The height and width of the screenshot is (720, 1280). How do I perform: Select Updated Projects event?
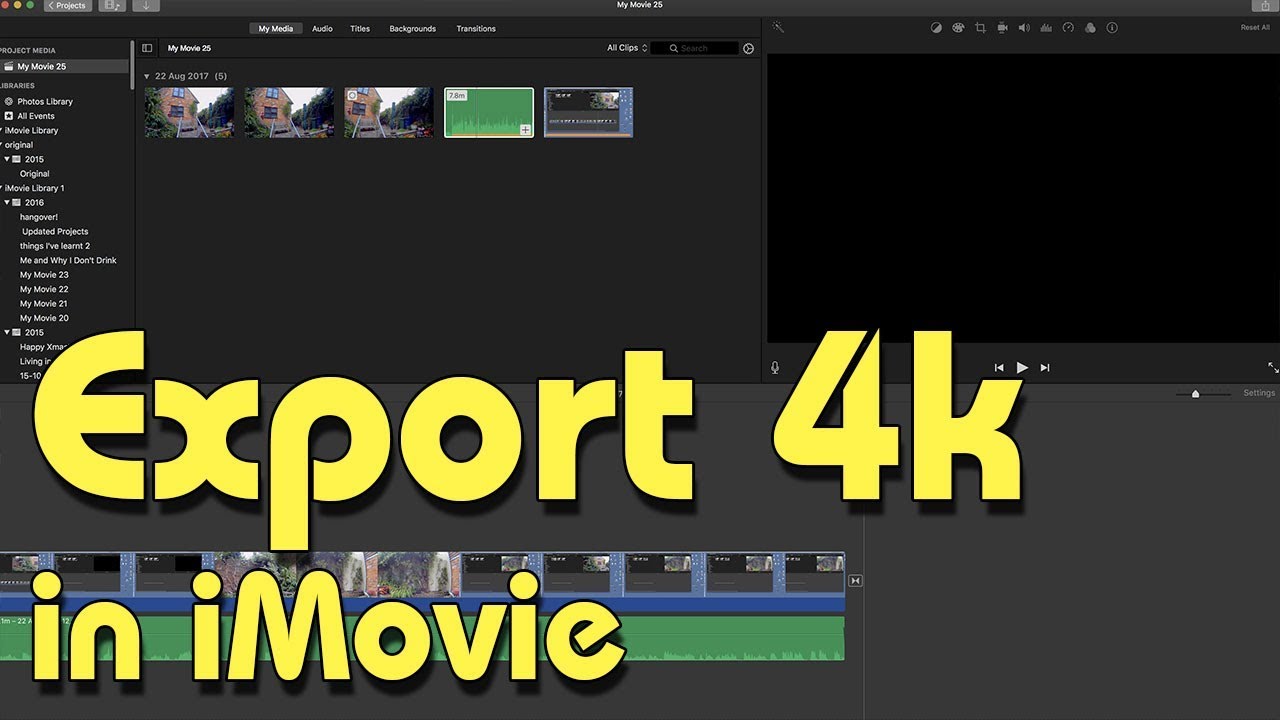click(x=55, y=231)
